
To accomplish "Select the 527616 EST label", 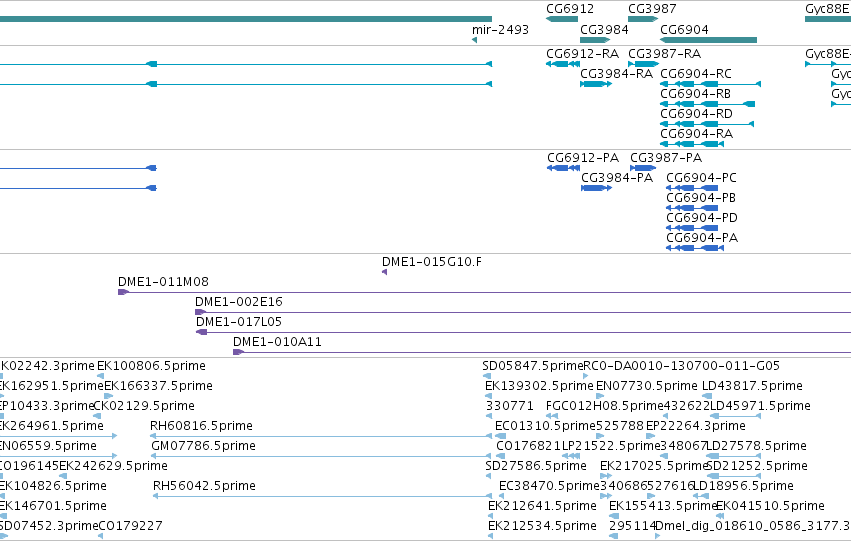I will 671,486.
